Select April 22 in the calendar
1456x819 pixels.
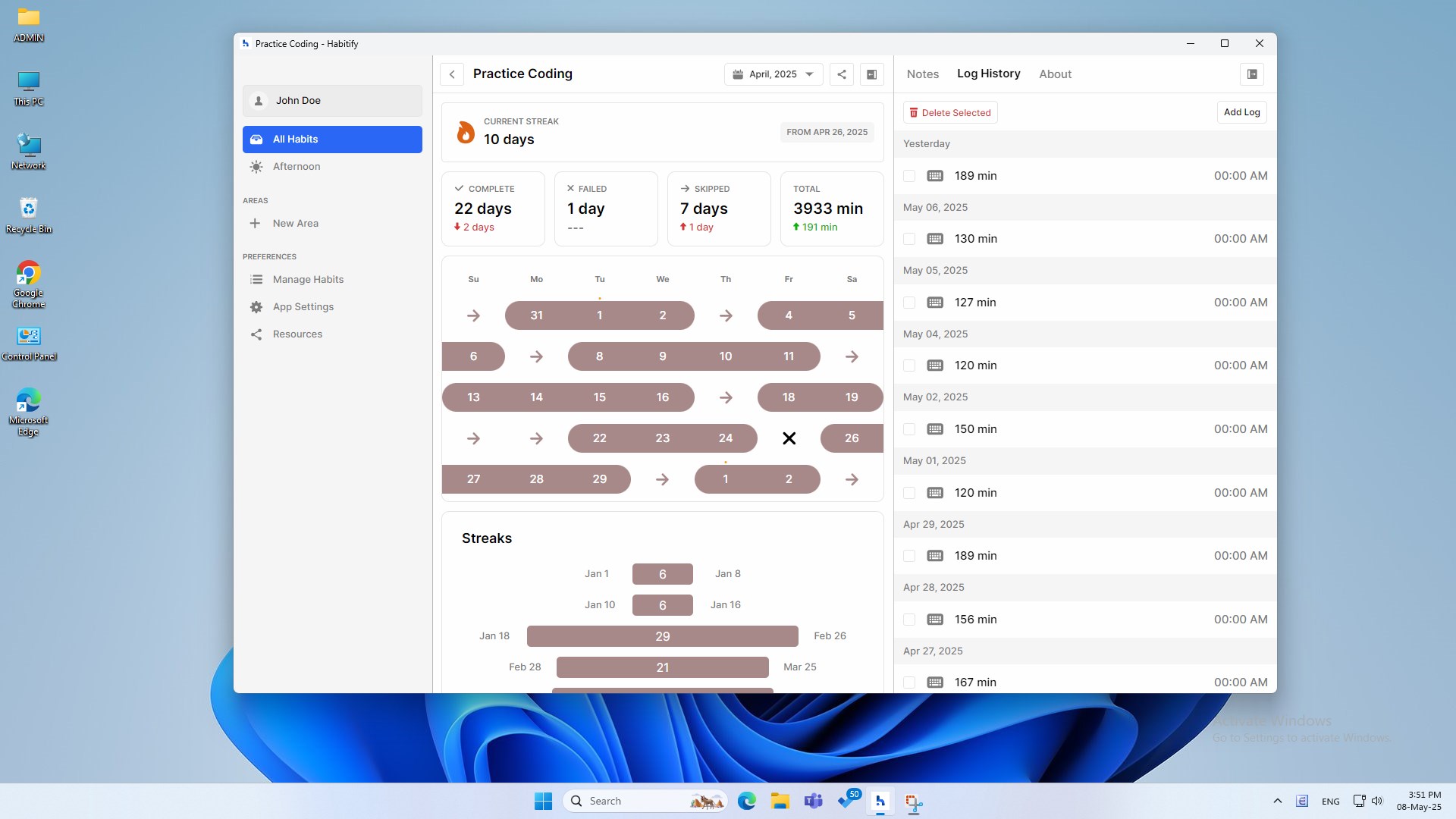pos(599,438)
